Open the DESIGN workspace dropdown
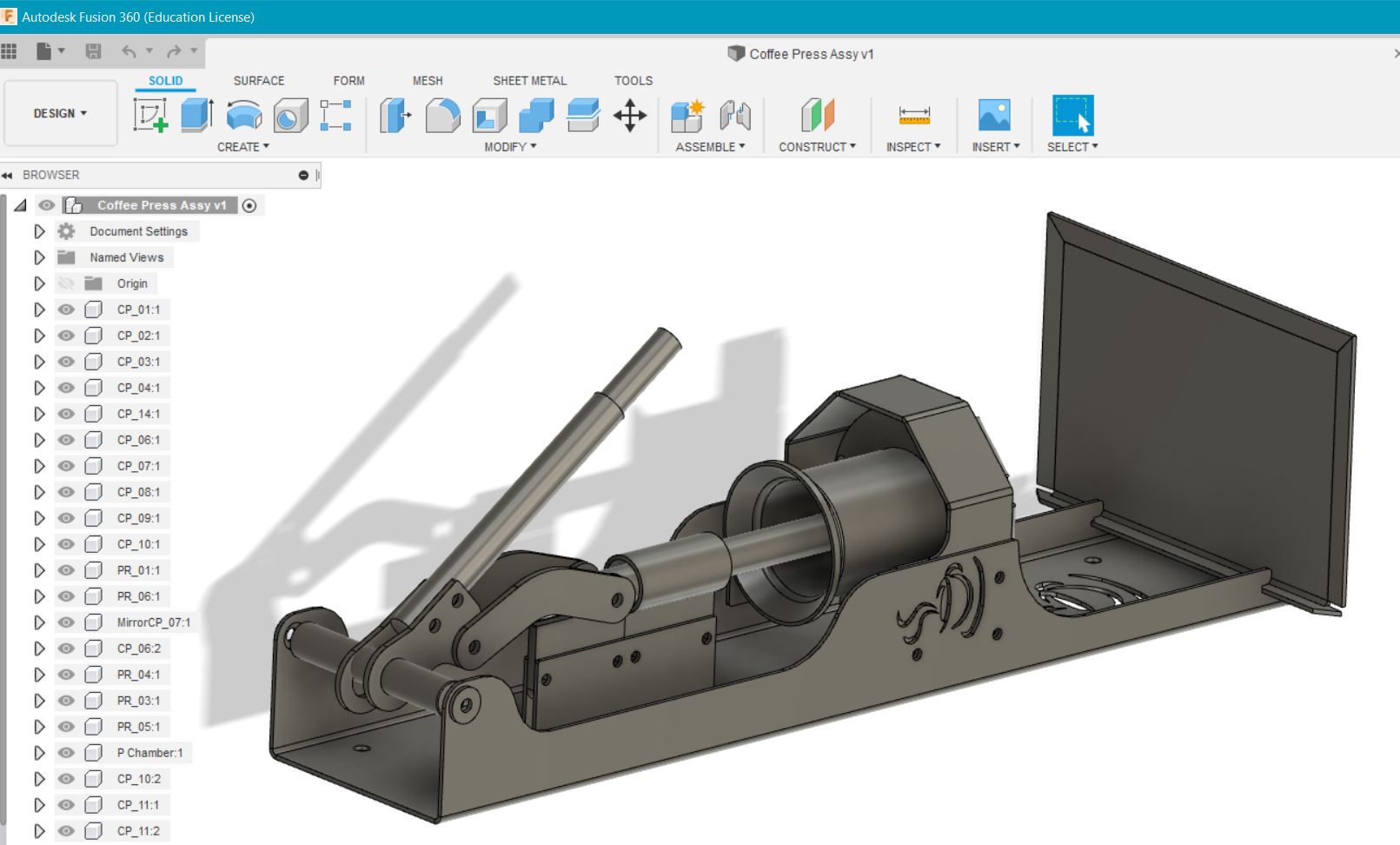Image resolution: width=1400 pixels, height=845 pixels. (60, 113)
